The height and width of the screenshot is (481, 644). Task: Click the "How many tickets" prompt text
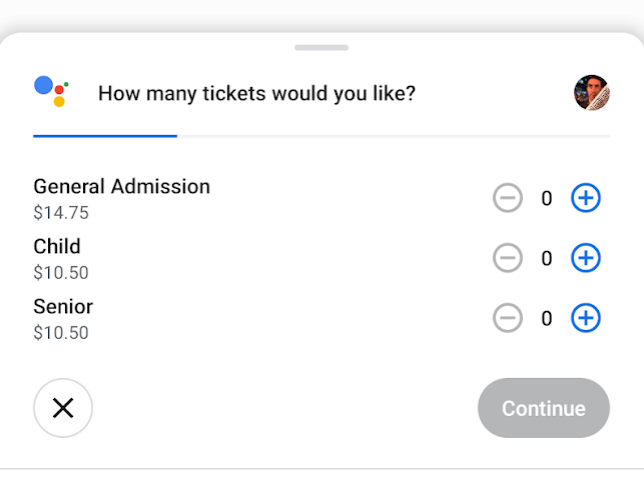[257, 94]
